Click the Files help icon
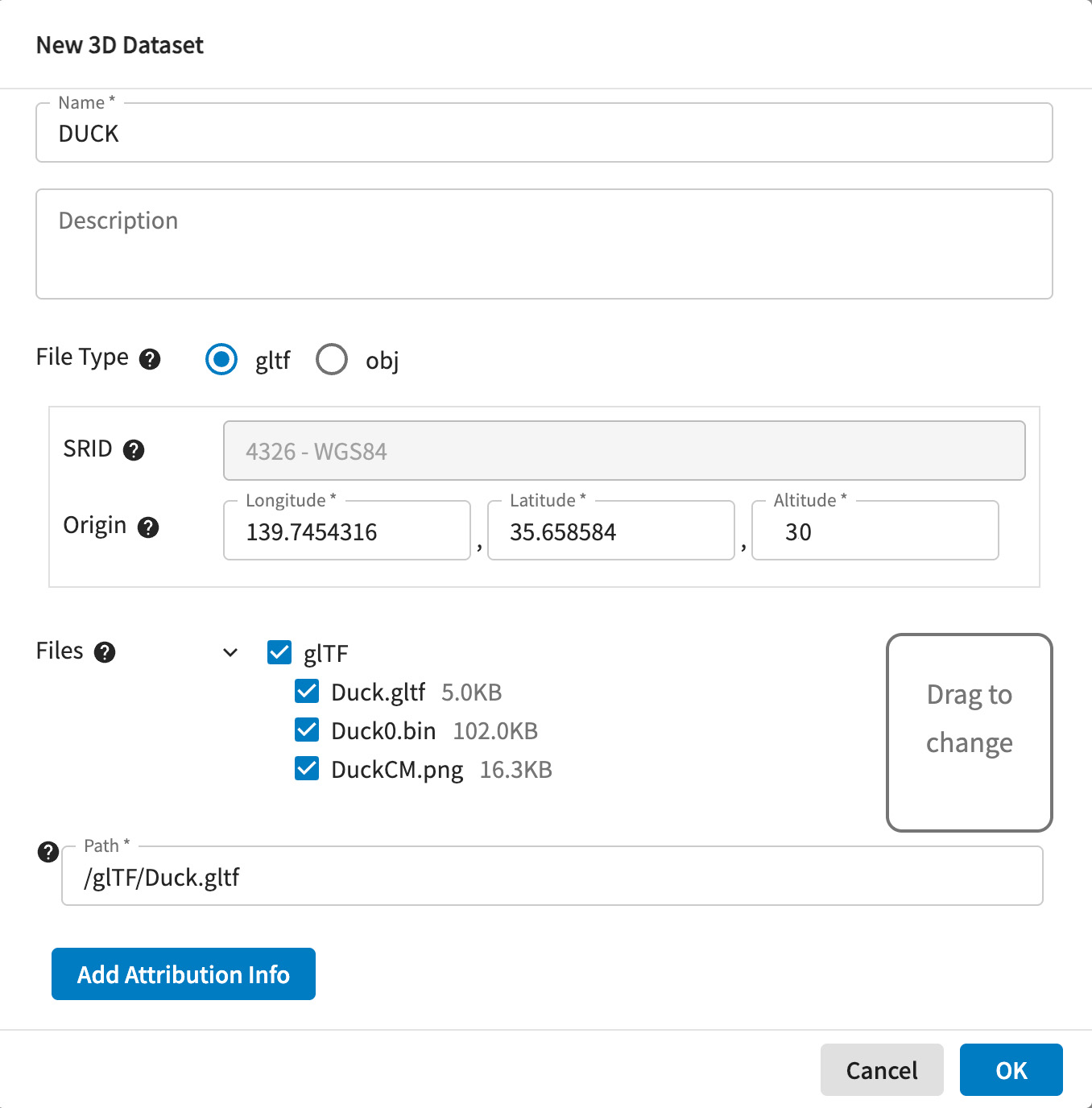1092x1108 pixels. [105, 652]
